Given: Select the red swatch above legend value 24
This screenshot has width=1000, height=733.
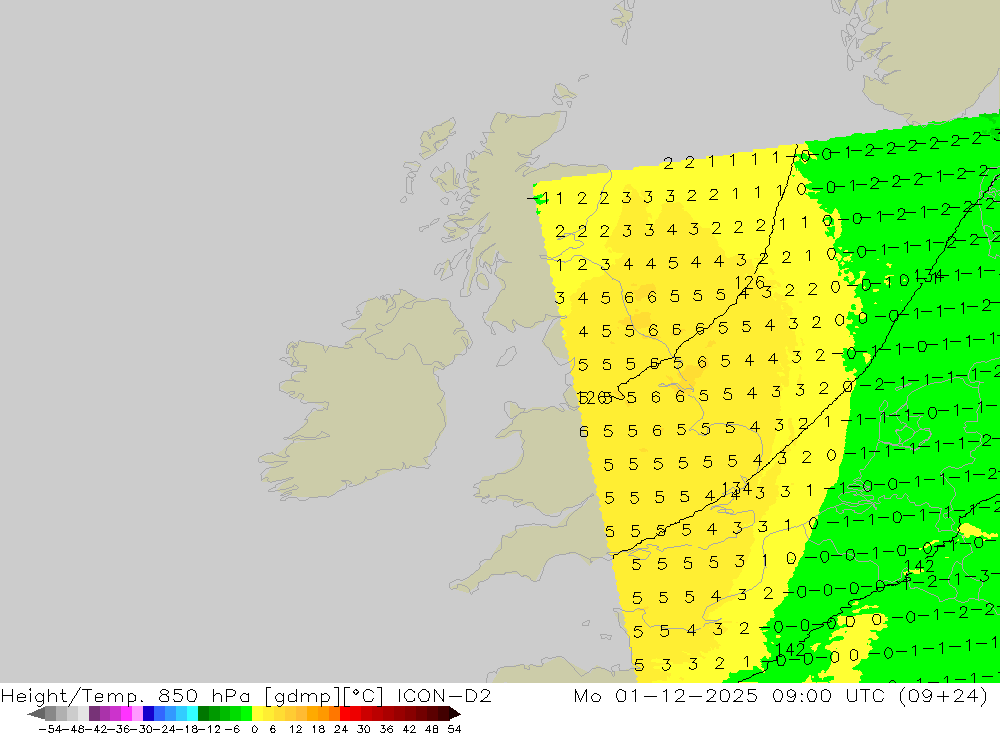Looking at the screenshot, I should click(x=345, y=713).
